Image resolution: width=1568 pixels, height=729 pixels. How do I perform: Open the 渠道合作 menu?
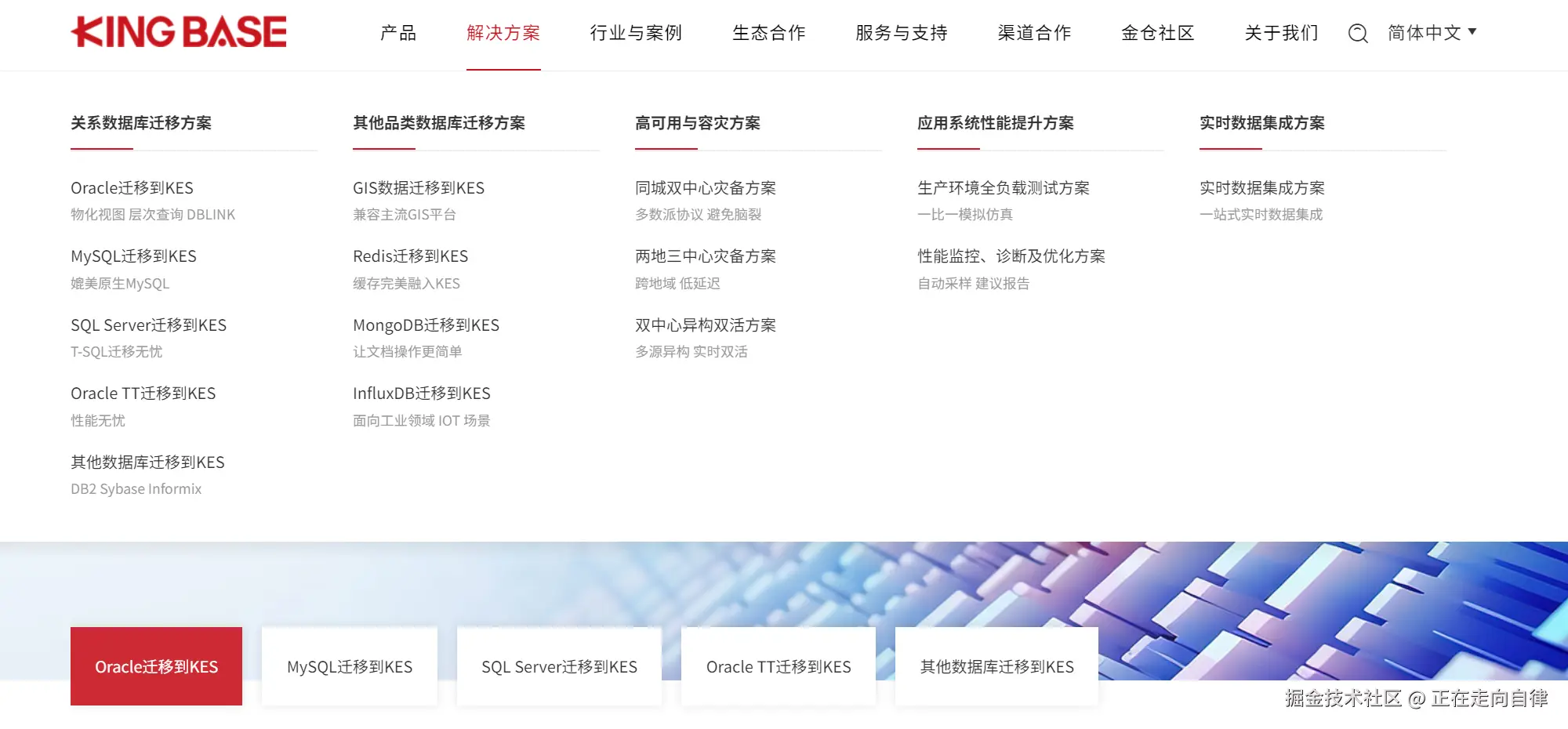1034,33
